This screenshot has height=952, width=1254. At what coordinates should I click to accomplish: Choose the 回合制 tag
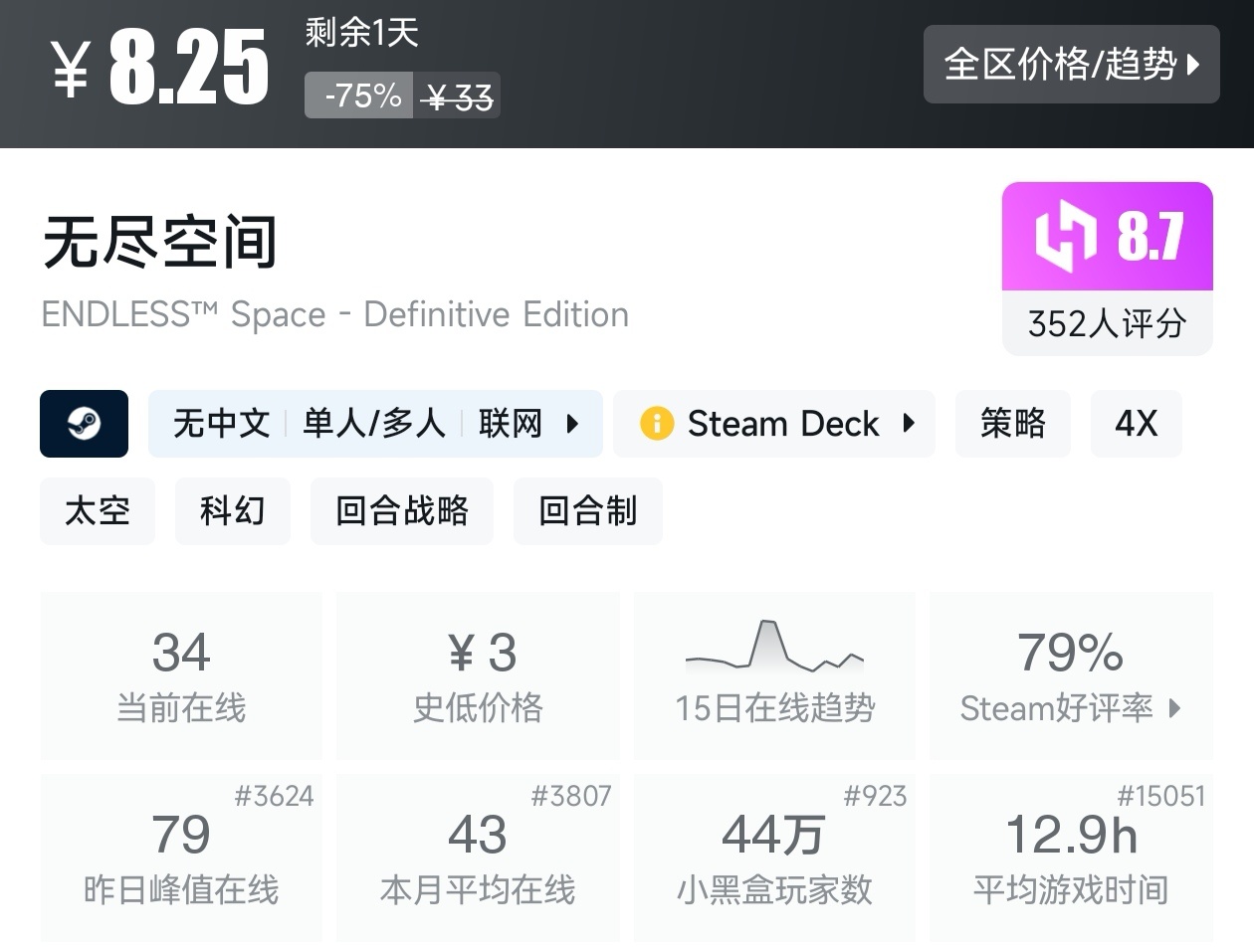587,511
